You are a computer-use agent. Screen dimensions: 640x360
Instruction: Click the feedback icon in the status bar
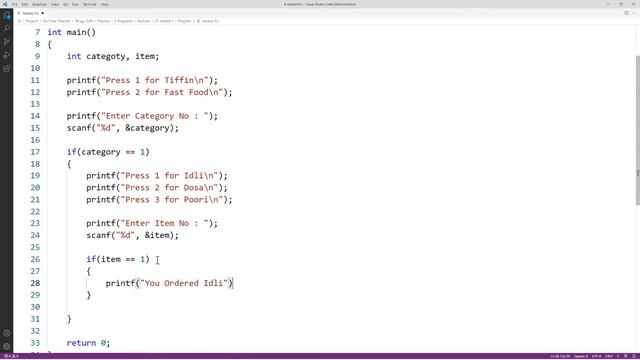point(626,356)
